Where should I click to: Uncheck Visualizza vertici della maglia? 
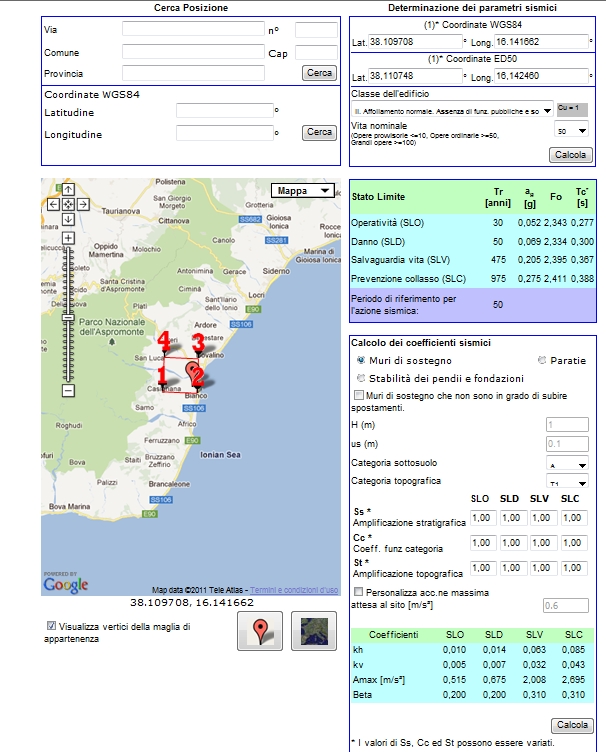(51, 625)
